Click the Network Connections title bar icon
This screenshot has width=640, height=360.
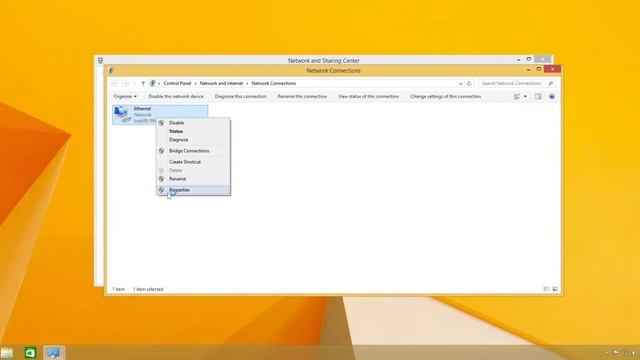point(111,71)
